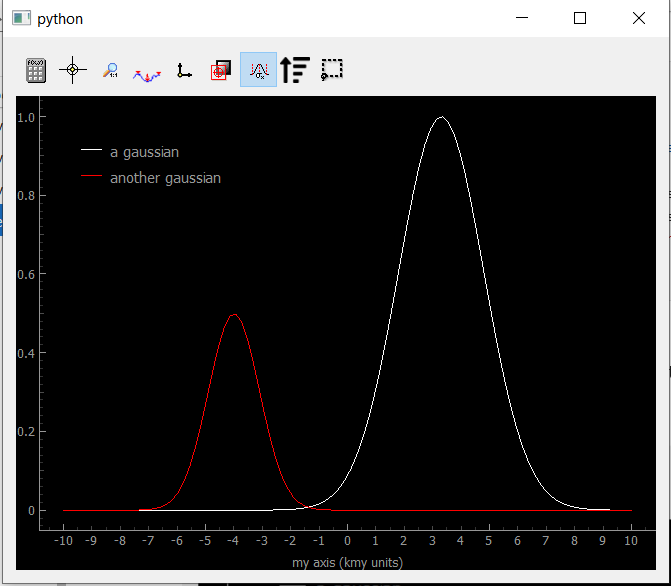
Task: Click the f(x) calculator icon in toolbar
Action: tap(36, 70)
